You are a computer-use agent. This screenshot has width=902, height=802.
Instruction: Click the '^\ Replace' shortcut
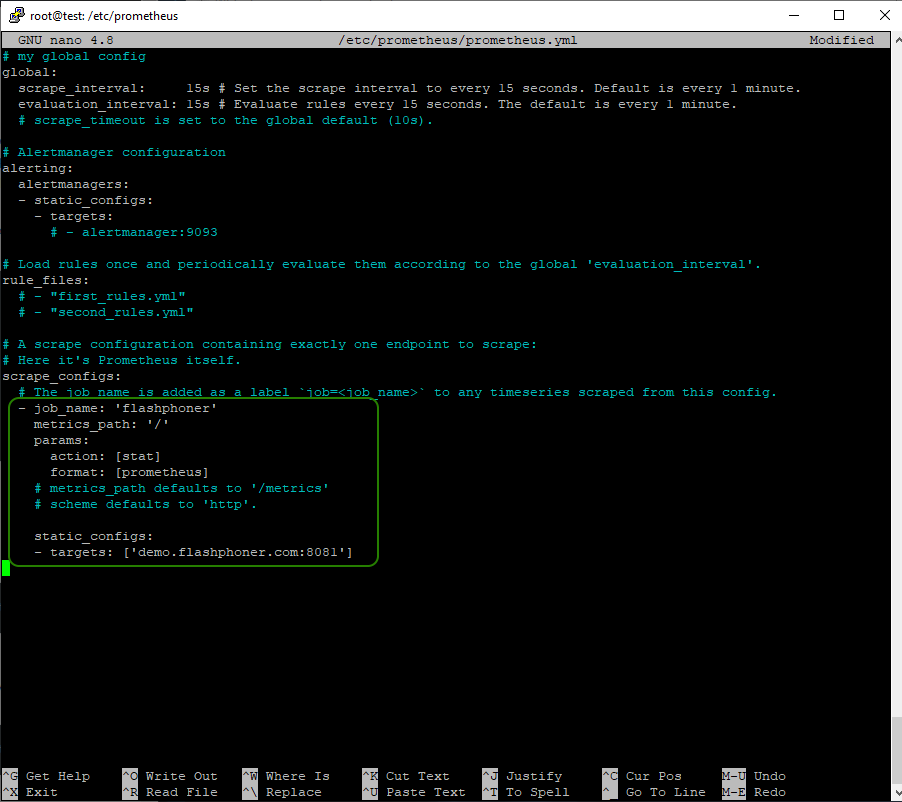coord(282,792)
